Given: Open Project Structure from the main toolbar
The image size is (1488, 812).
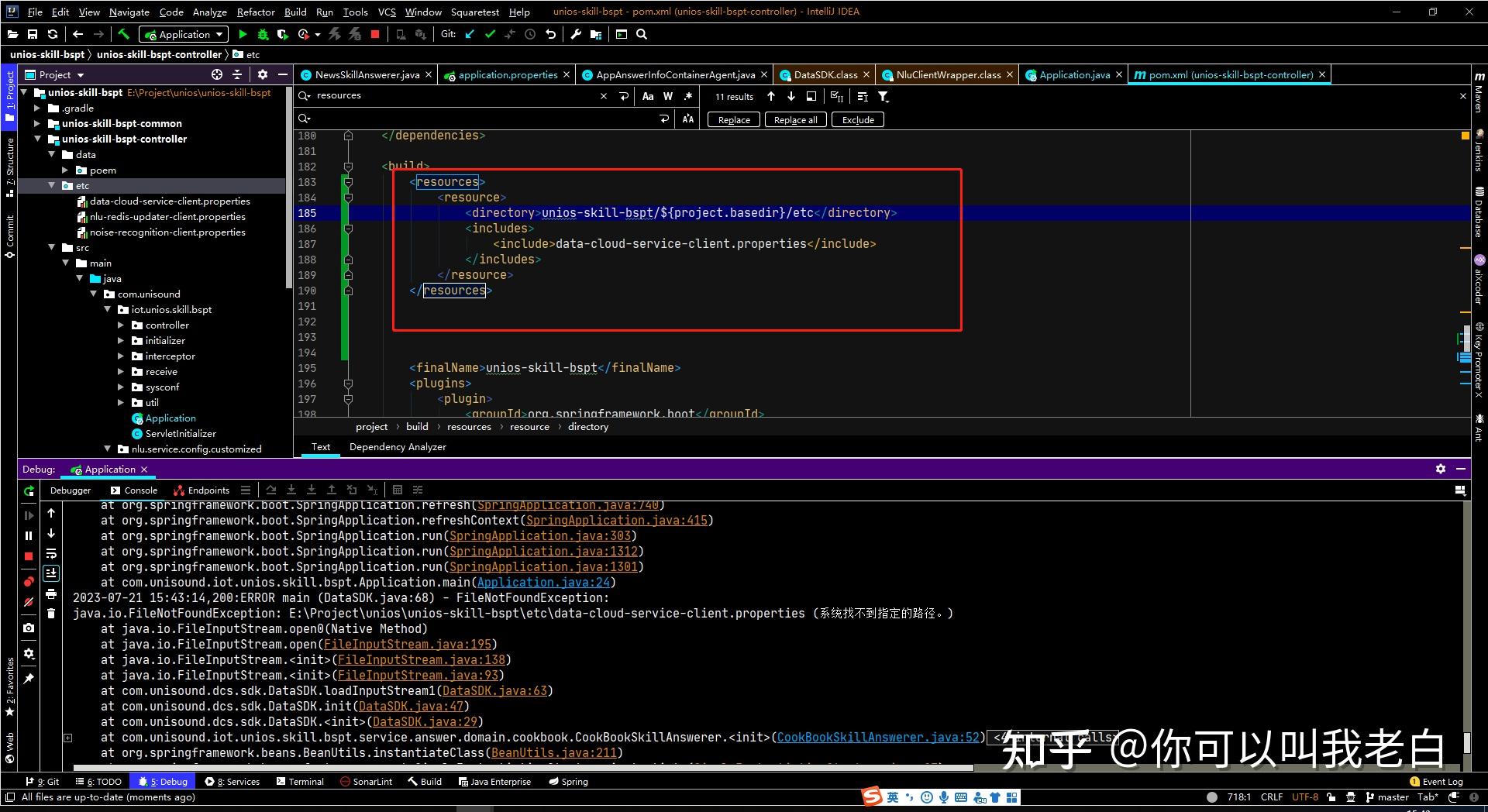Looking at the screenshot, I should 596,34.
